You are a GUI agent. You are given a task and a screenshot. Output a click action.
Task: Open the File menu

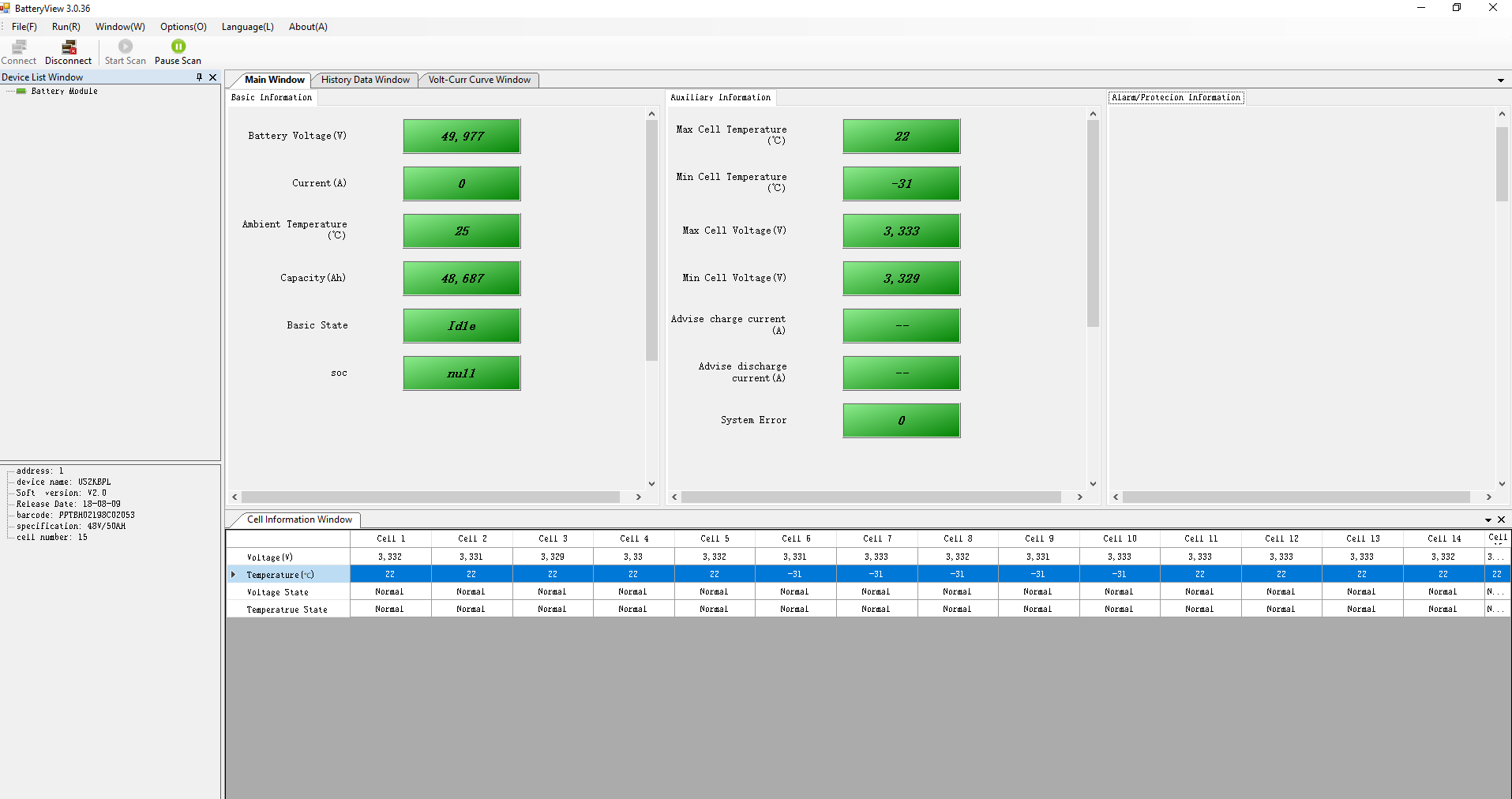(24, 27)
